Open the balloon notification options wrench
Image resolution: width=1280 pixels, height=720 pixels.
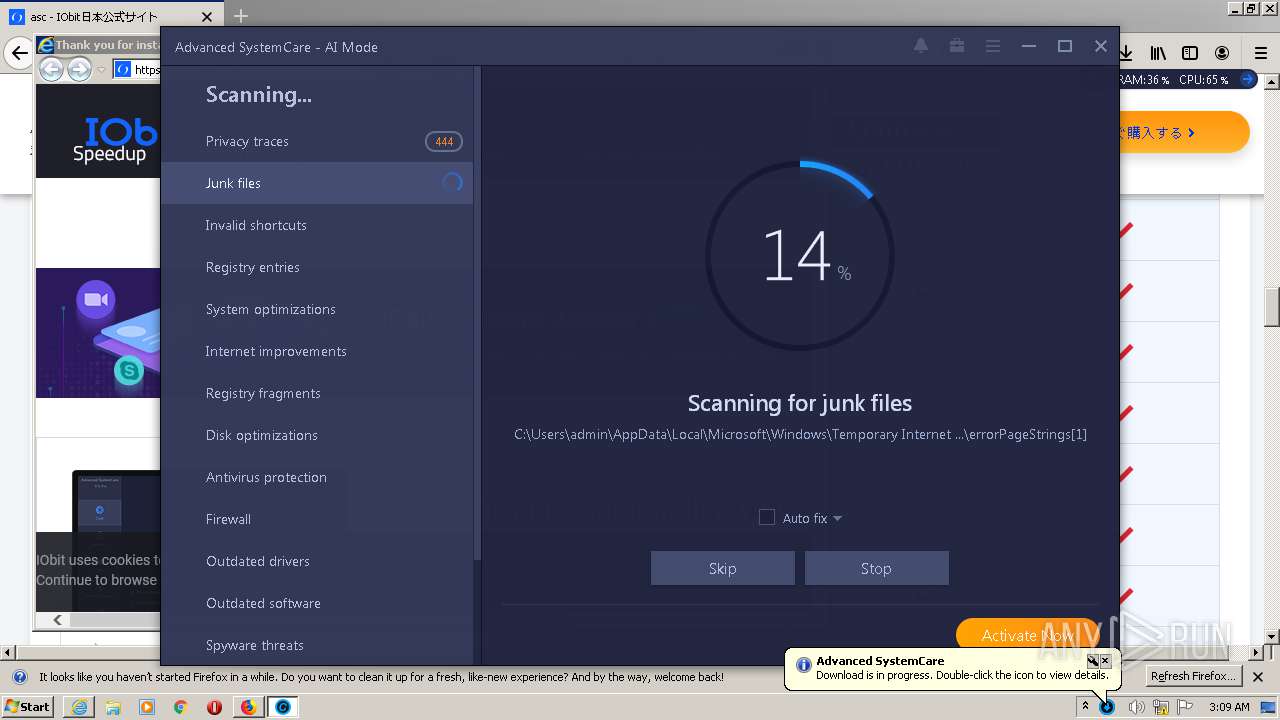[x=1093, y=661]
